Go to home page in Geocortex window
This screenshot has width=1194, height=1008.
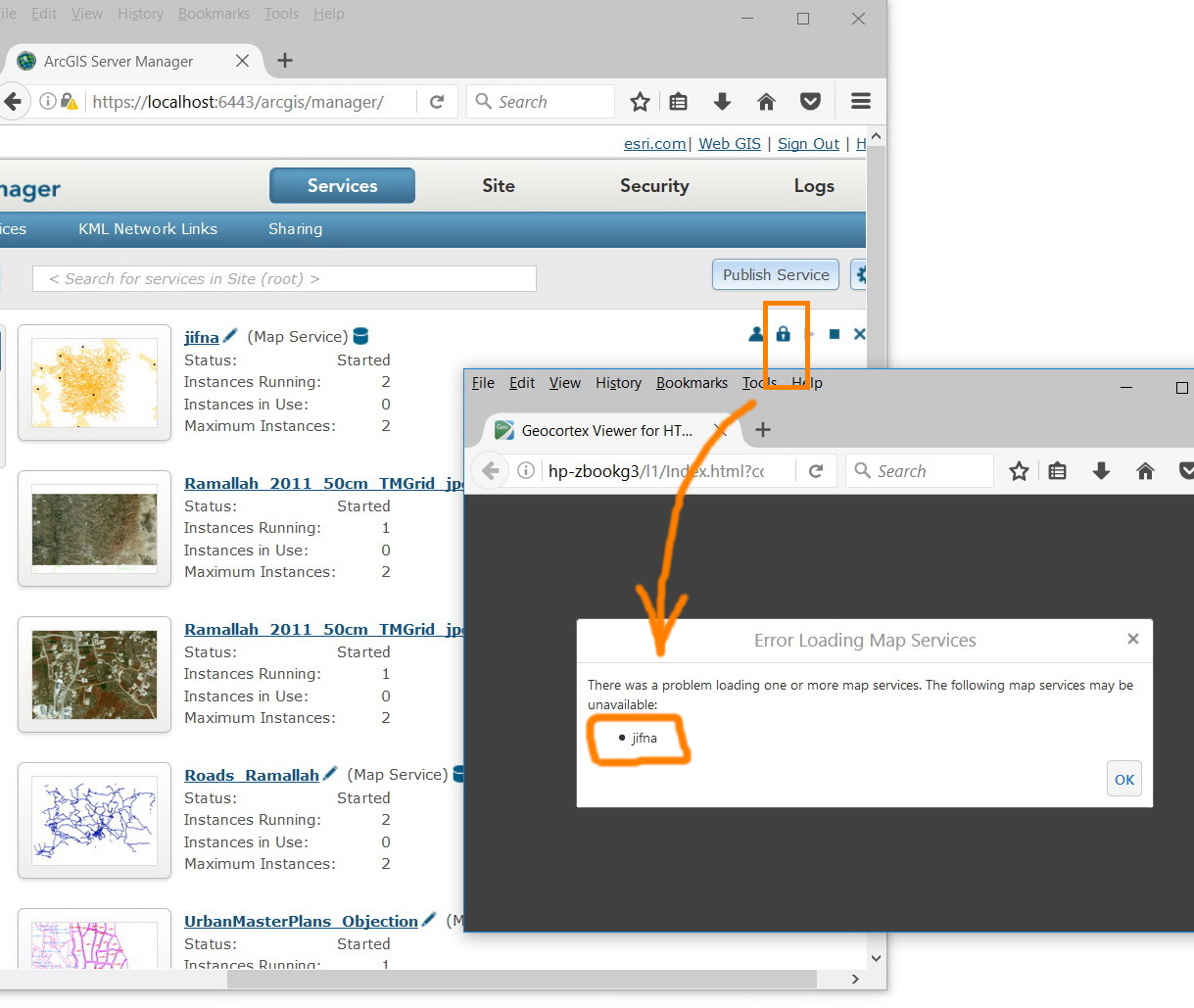(1145, 471)
